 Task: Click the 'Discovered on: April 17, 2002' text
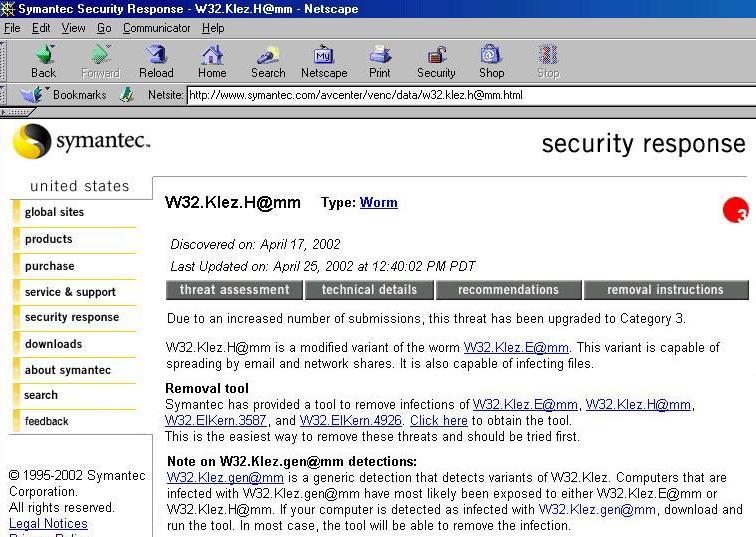(256, 244)
